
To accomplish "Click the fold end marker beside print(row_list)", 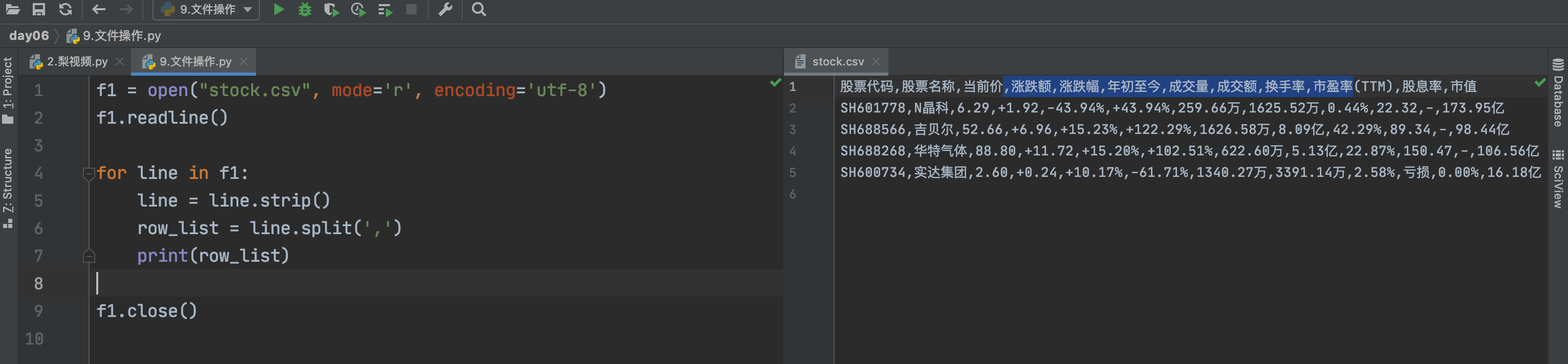I will pyautogui.click(x=89, y=256).
